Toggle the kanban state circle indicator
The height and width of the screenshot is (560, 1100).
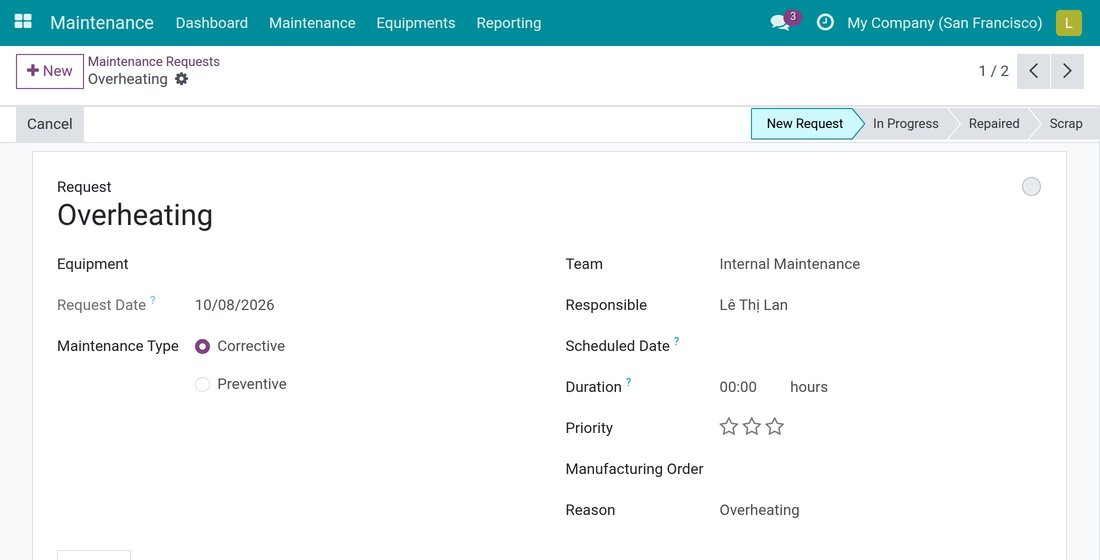tap(1031, 187)
